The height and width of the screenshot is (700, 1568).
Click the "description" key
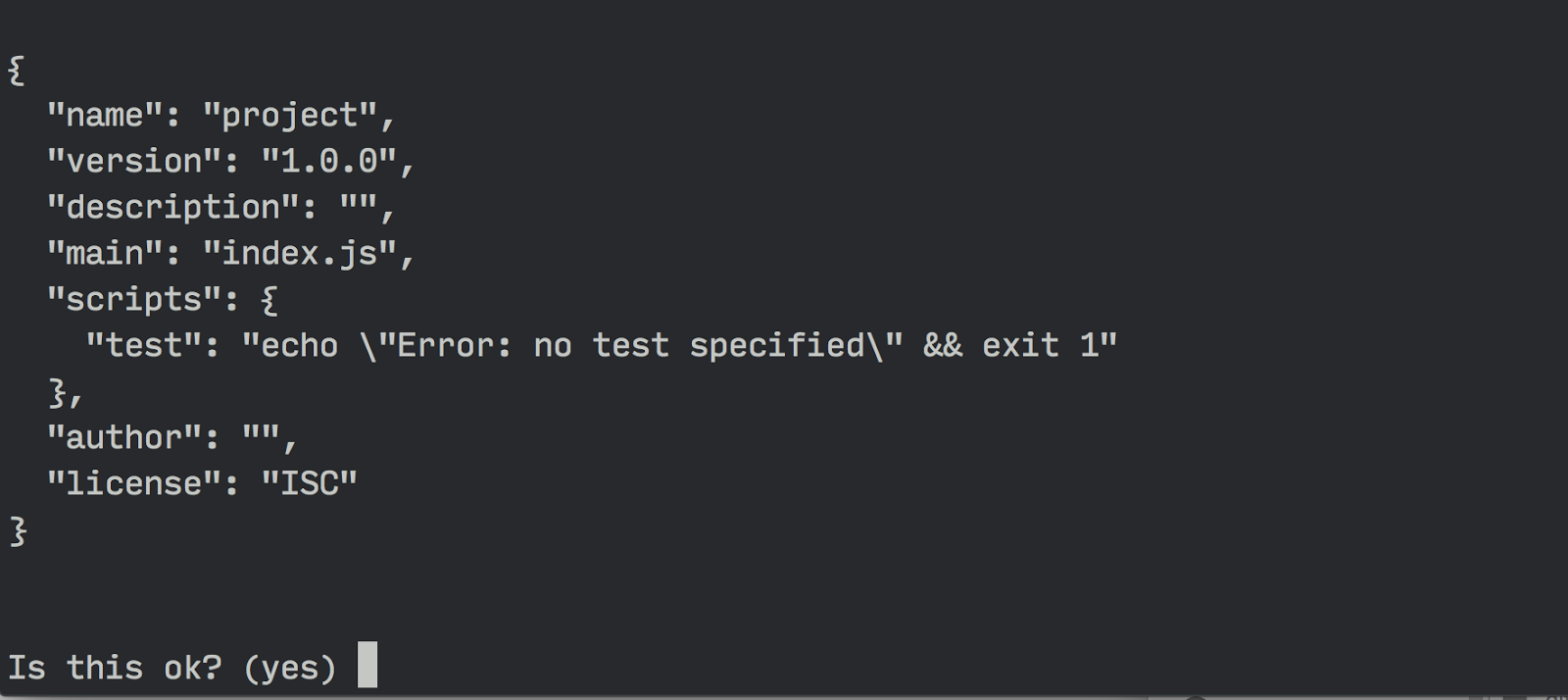point(172,208)
